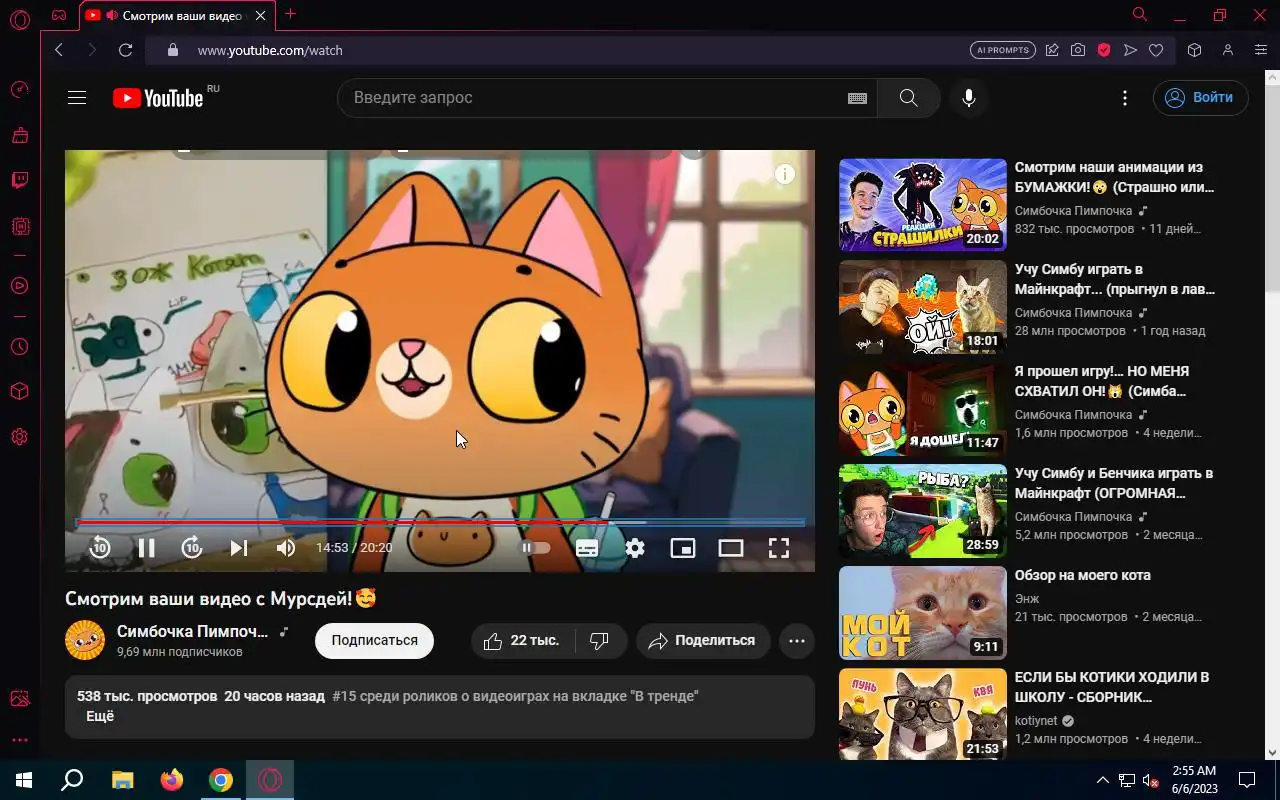This screenshot has height=800, width=1280.
Task: Open File Explorer from taskbar
Action: click(x=122, y=780)
